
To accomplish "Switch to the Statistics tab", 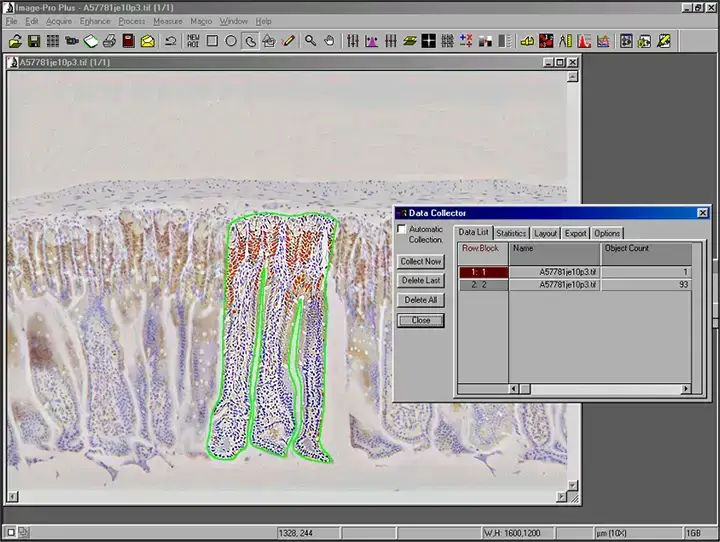I will (x=511, y=233).
